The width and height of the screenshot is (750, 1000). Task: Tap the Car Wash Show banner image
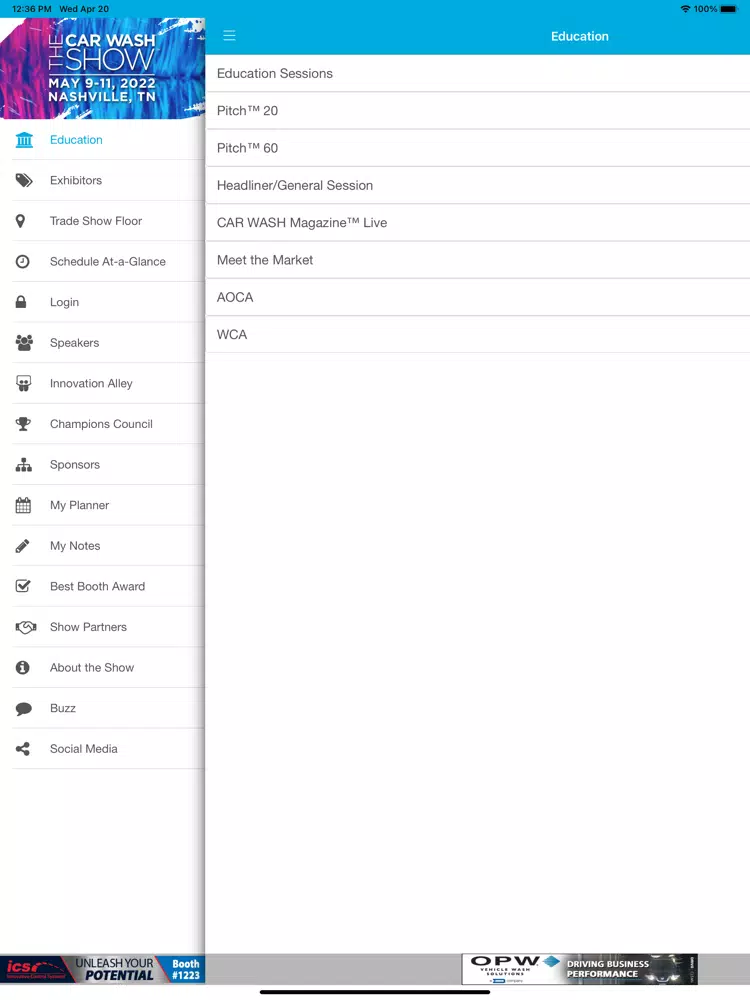(x=102, y=68)
